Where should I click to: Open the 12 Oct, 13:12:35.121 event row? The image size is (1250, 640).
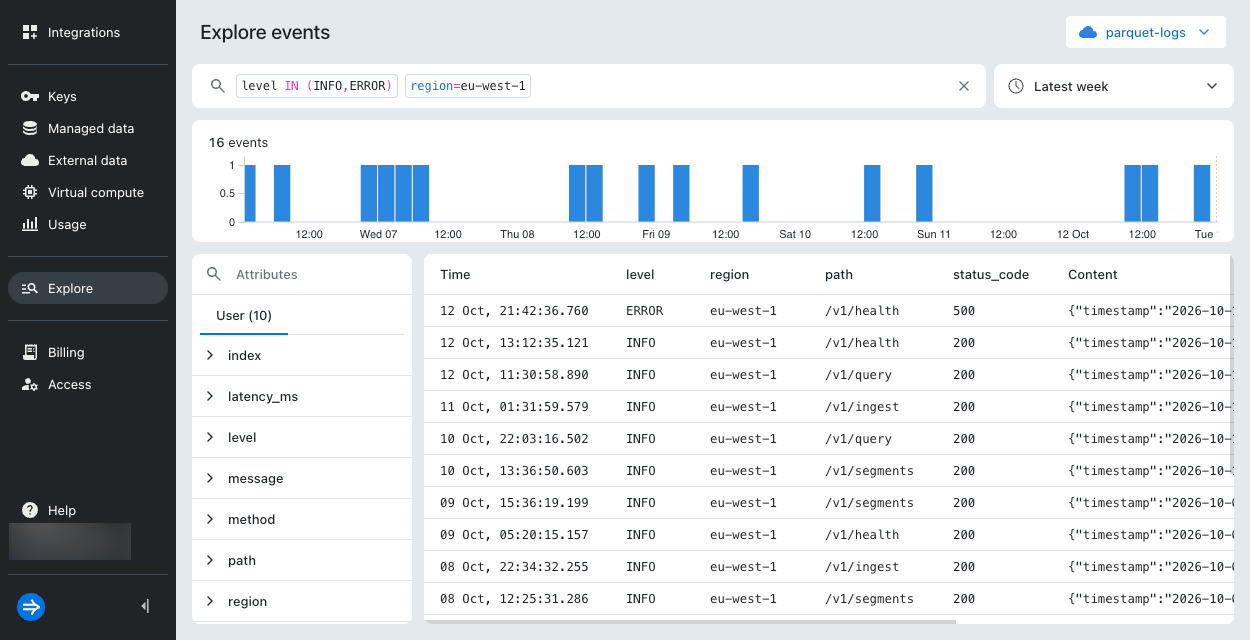click(828, 343)
